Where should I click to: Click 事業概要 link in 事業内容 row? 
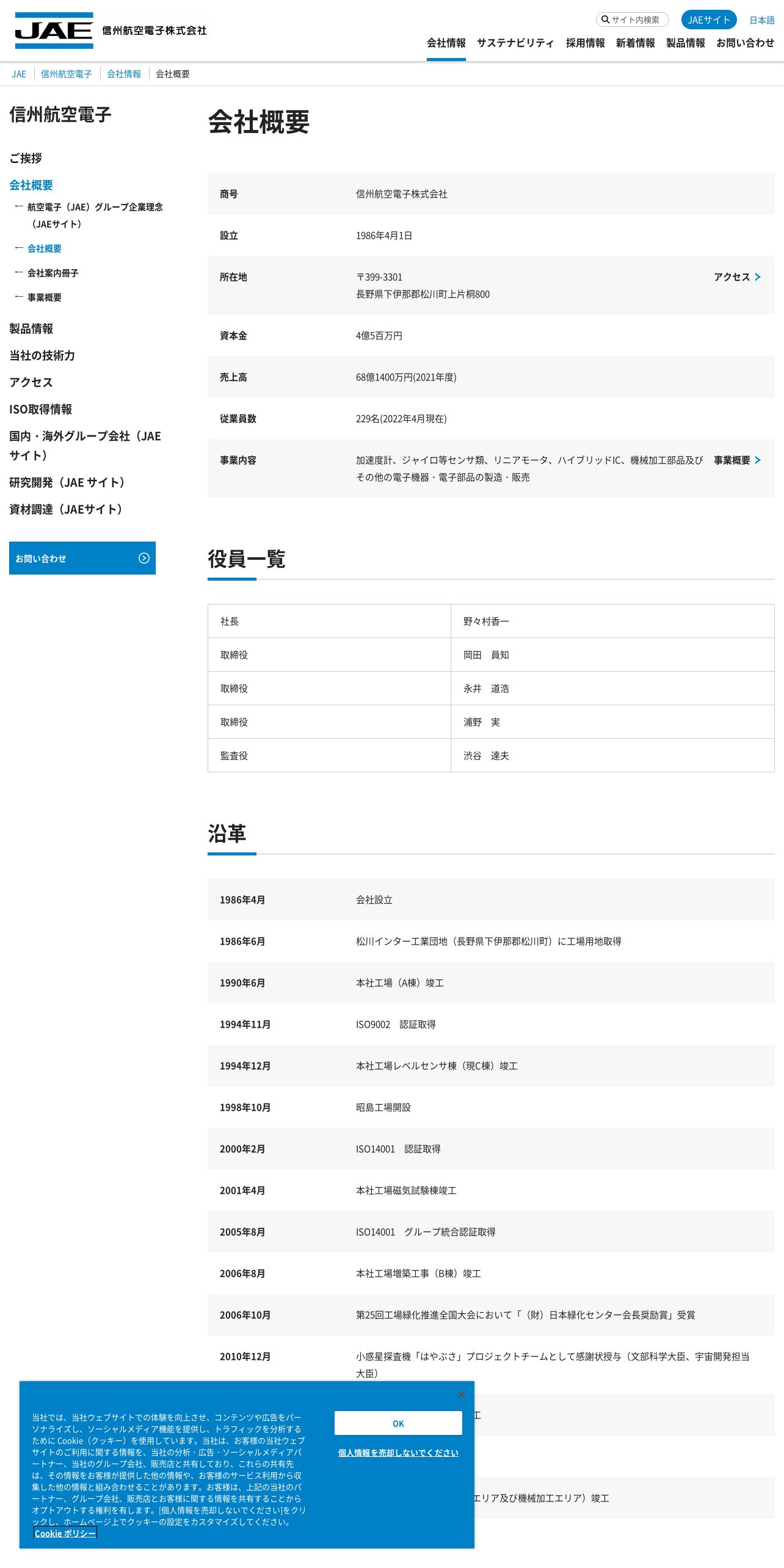732,460
